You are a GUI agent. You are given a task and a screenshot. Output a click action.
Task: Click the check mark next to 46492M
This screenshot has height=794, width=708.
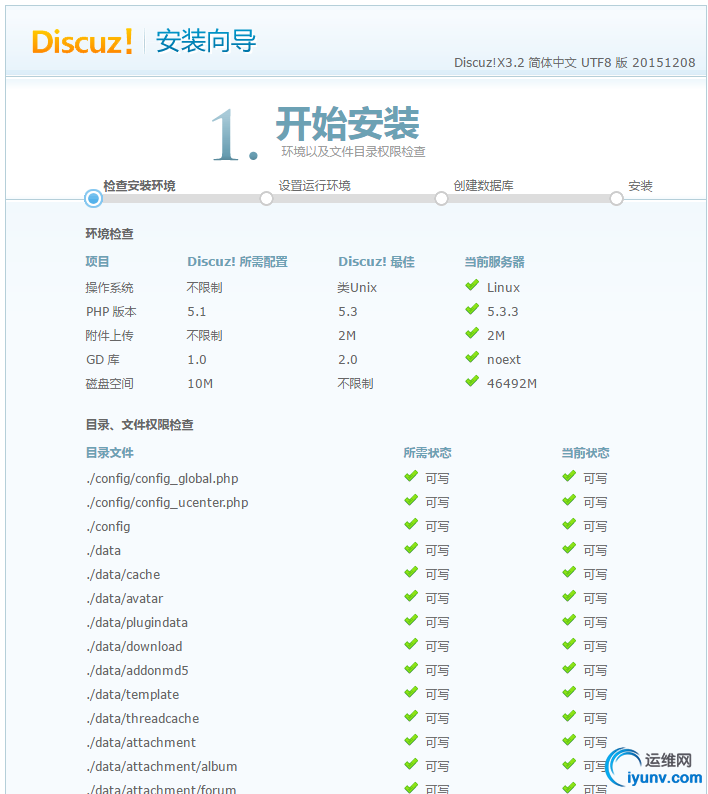(x=472, y=381)
